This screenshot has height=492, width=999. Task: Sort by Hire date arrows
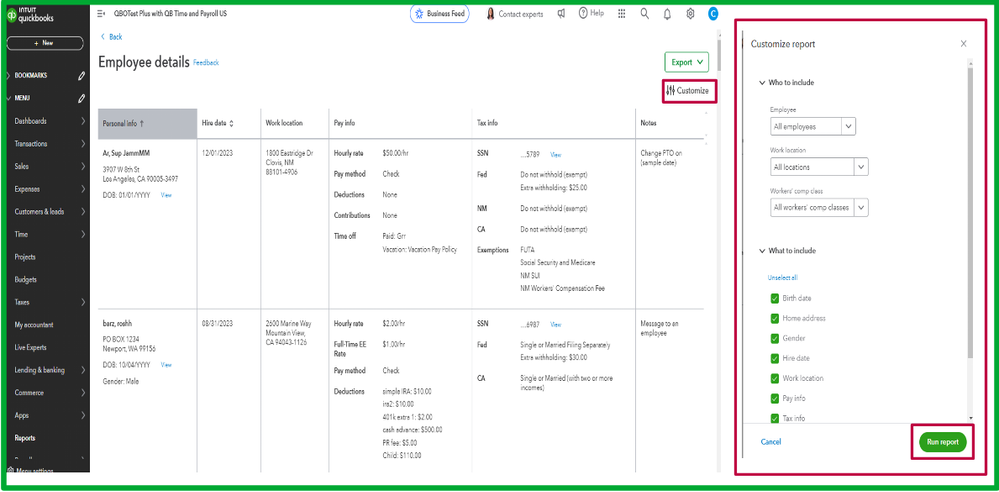click(x=231, y=124)
